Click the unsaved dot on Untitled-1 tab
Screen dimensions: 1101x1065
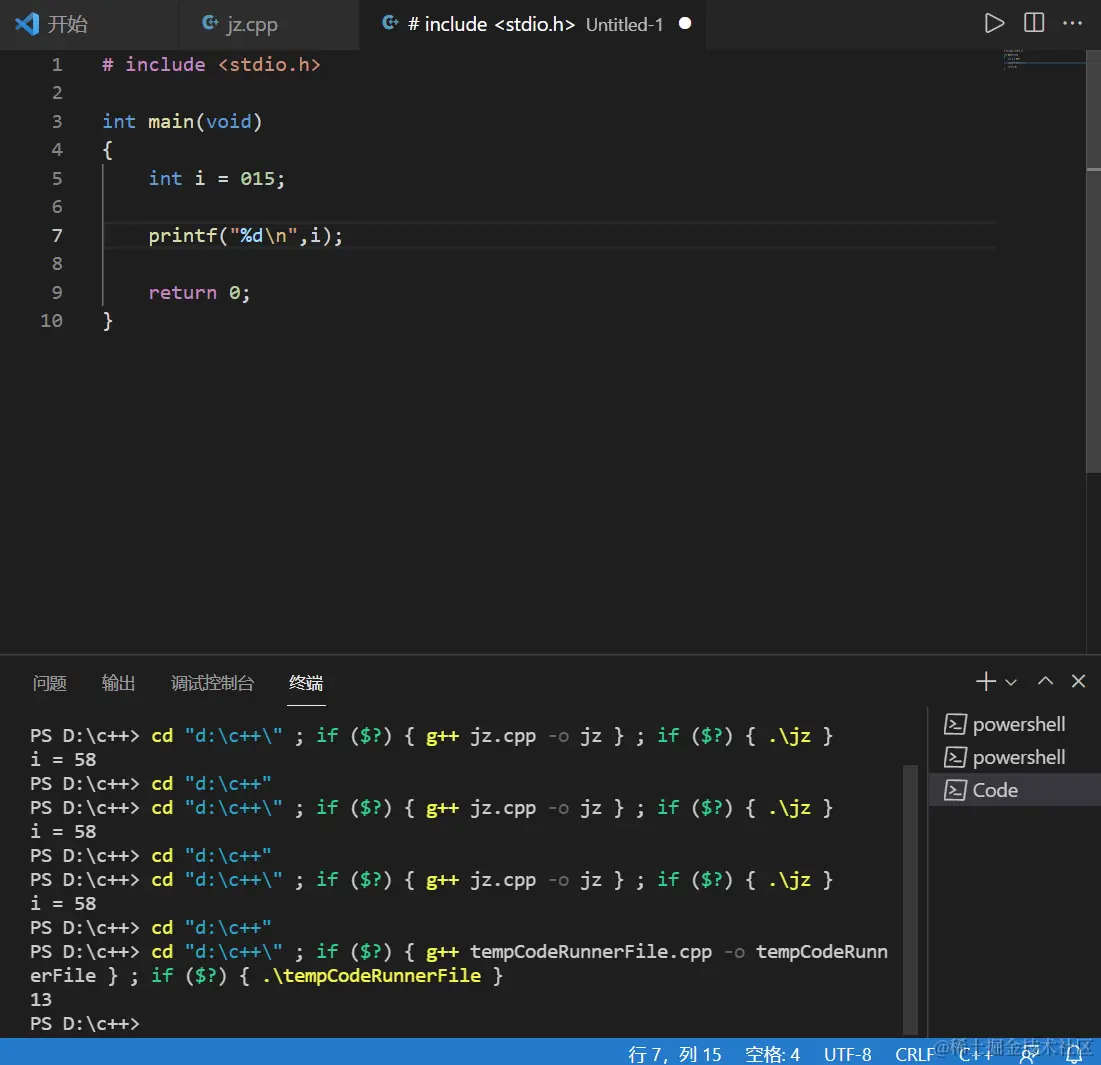click(x=685, y=24)
